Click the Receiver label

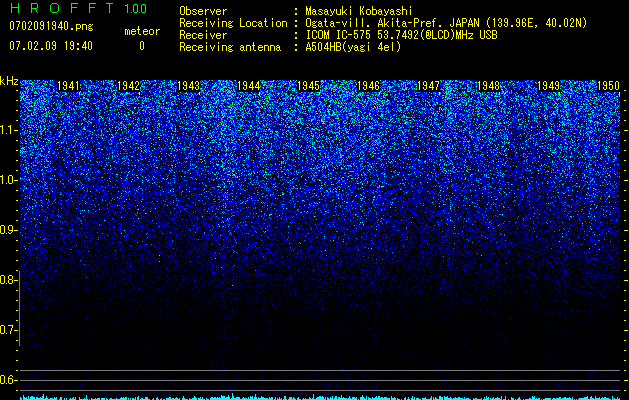[x=203, y=35]
